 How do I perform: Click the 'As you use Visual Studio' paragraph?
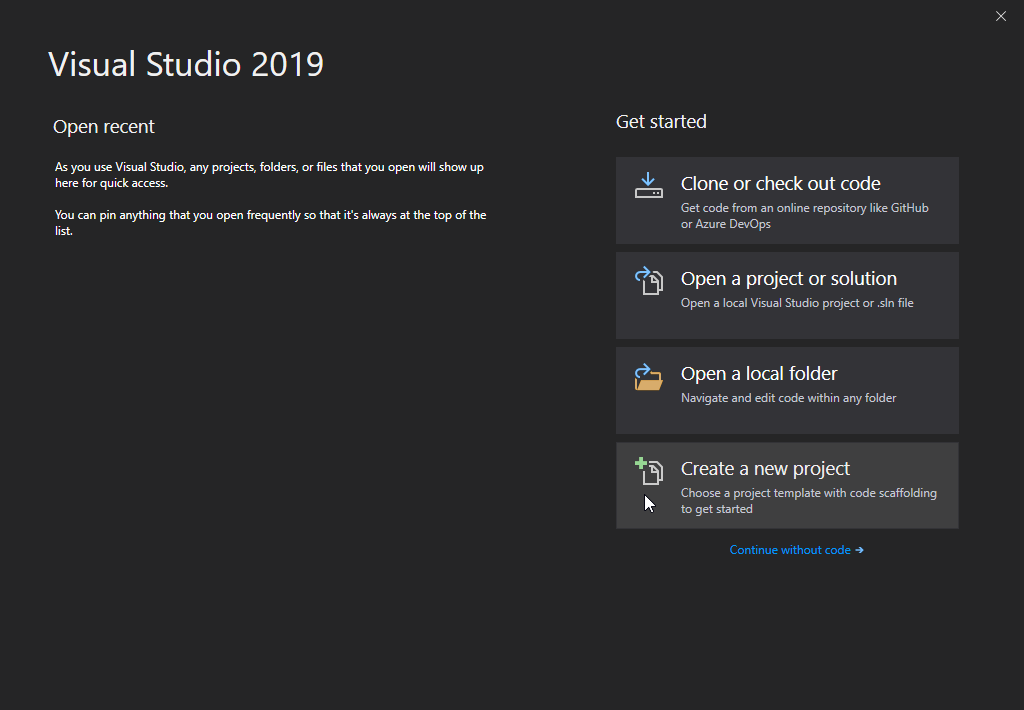tap(269, 175)
